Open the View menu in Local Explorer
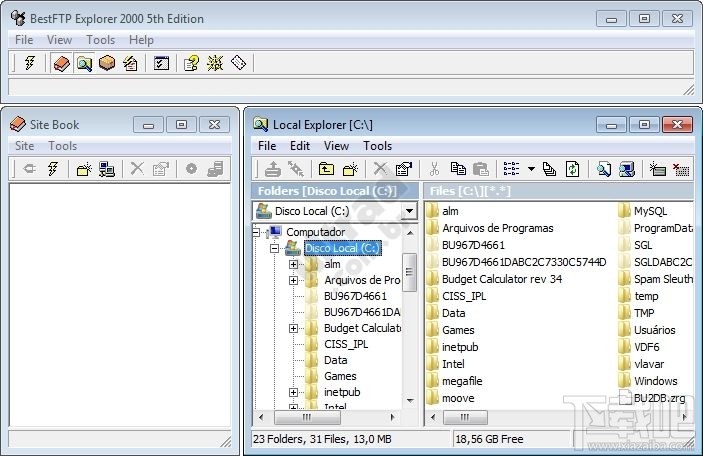Screen dimensions: 703x456 pos(337,146)
